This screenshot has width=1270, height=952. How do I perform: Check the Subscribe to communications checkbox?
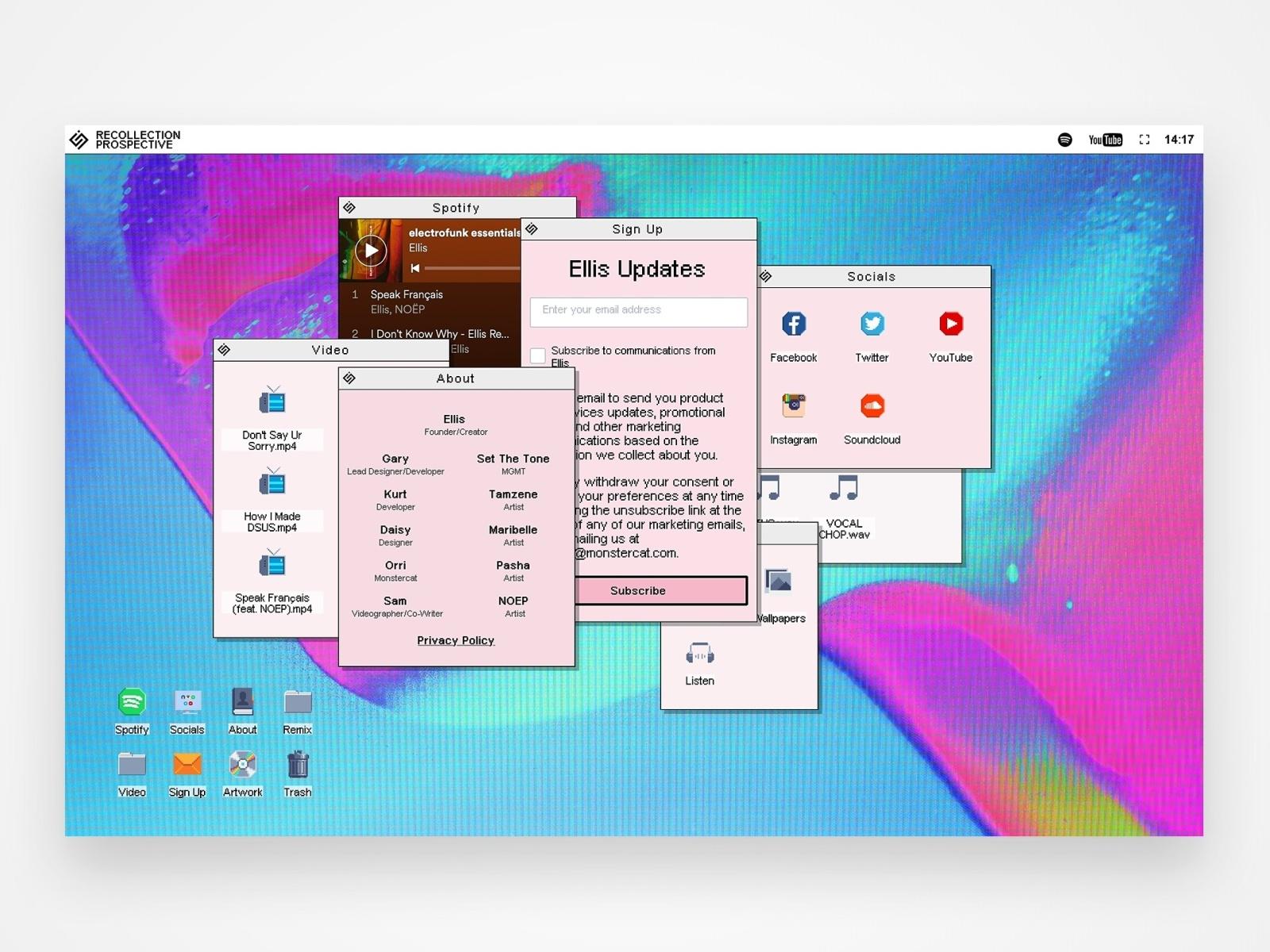538,355
